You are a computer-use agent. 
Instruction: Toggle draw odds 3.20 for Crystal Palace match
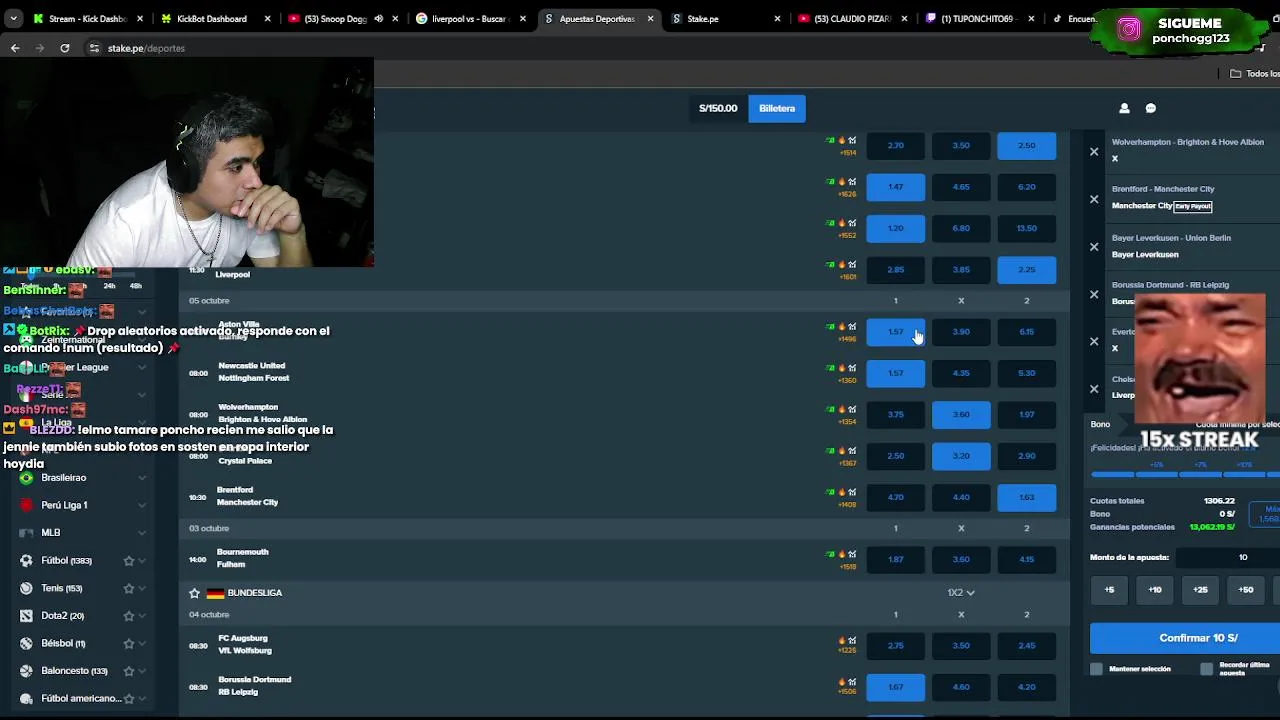(x=961, y=456)
